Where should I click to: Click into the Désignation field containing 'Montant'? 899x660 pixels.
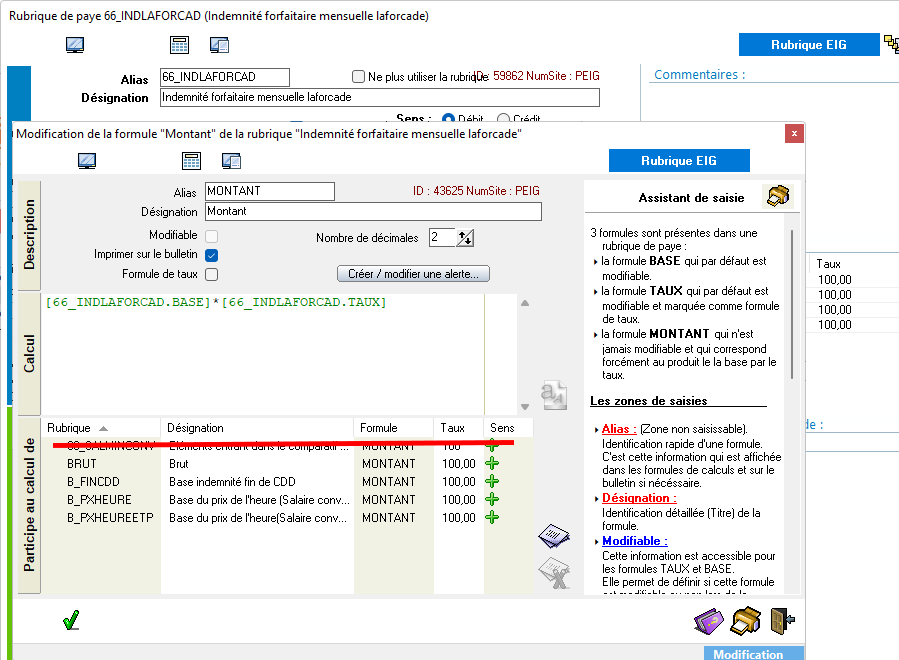[x=372, y=212]
